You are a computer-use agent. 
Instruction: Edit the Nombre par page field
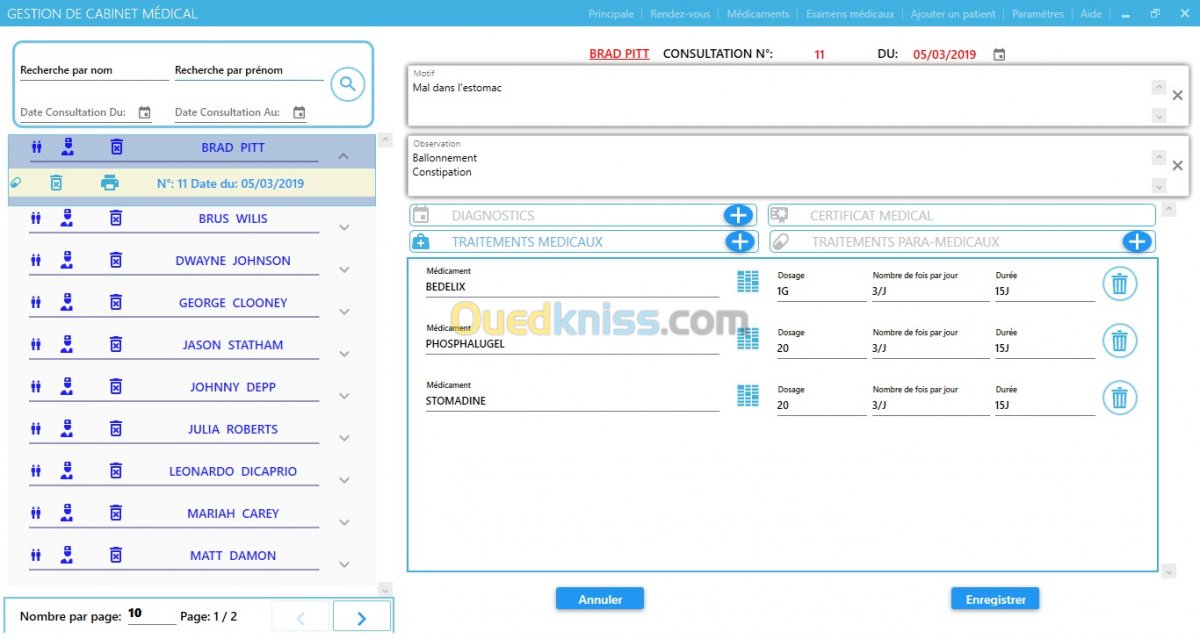[137, 614]
